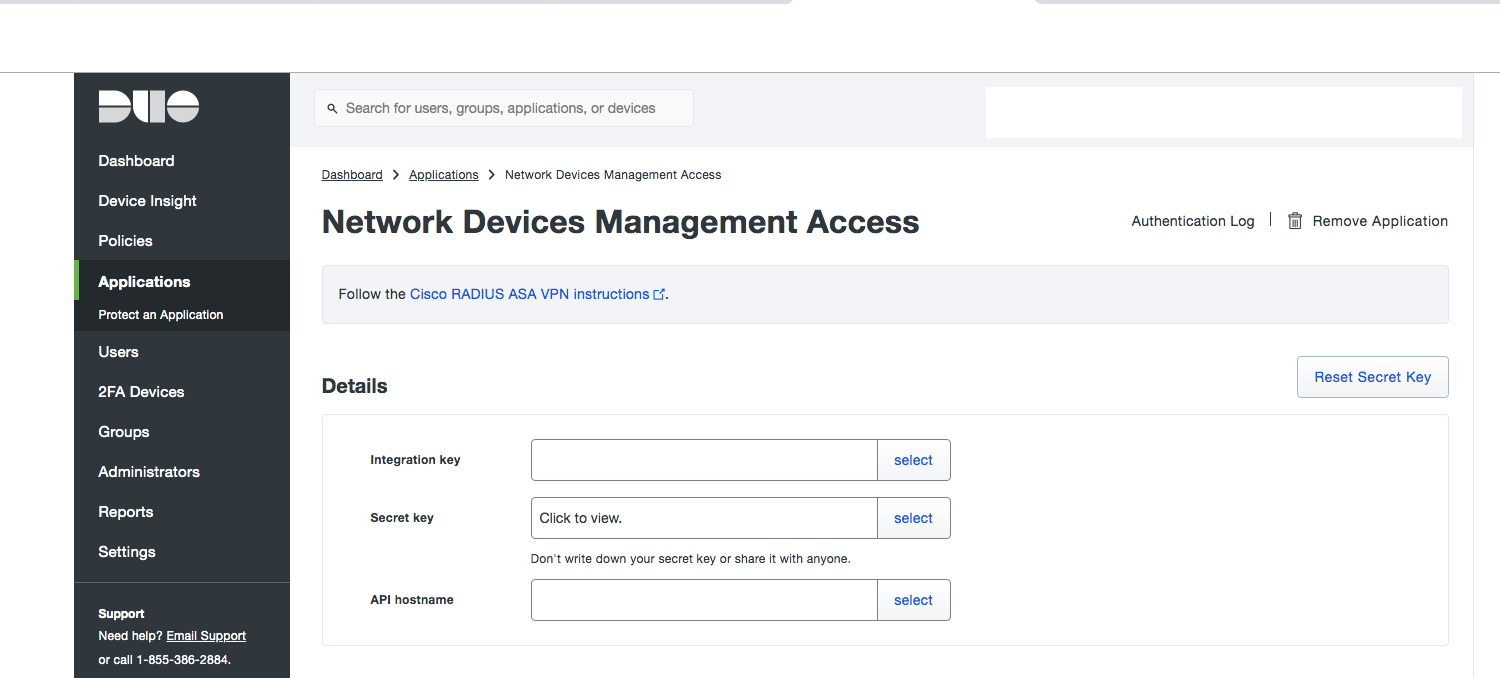Click the trash icon beside Remove Application
The height and width of the screenshot is (678, 1500).
[1295, 221]
